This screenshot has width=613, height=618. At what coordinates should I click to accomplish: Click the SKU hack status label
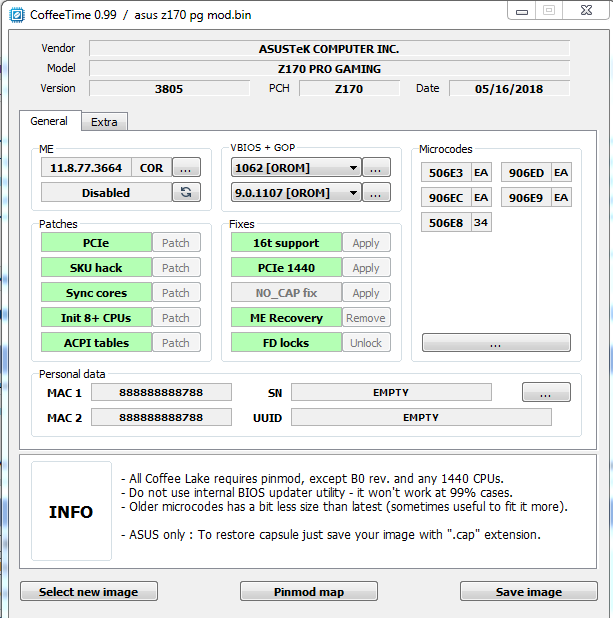pos(96,268)
